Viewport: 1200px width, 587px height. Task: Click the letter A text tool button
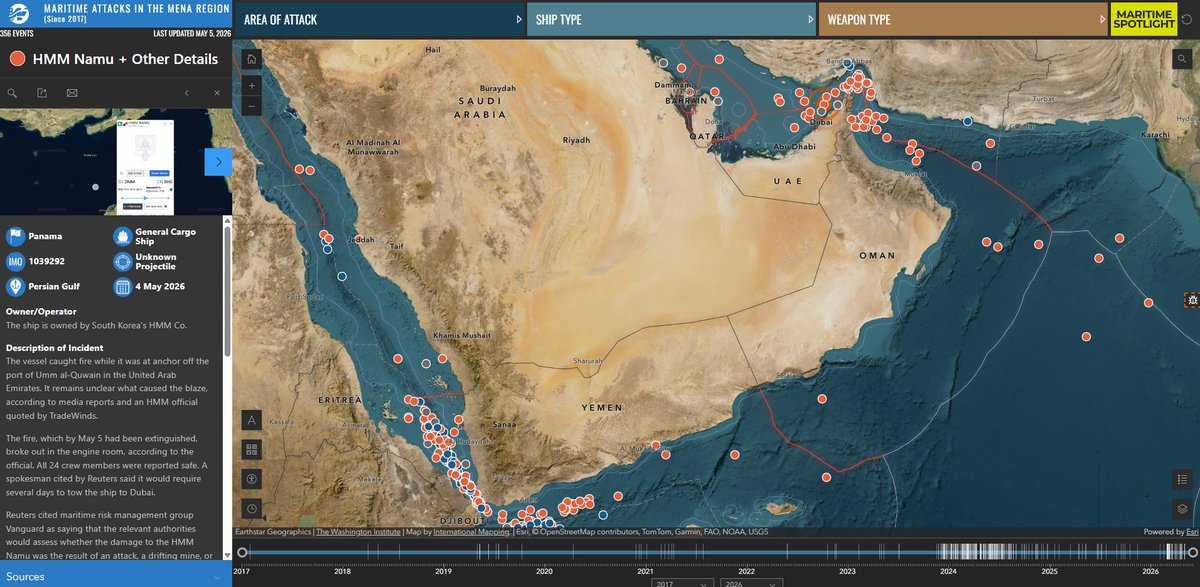pyautogui.click(x=251, y=420)
